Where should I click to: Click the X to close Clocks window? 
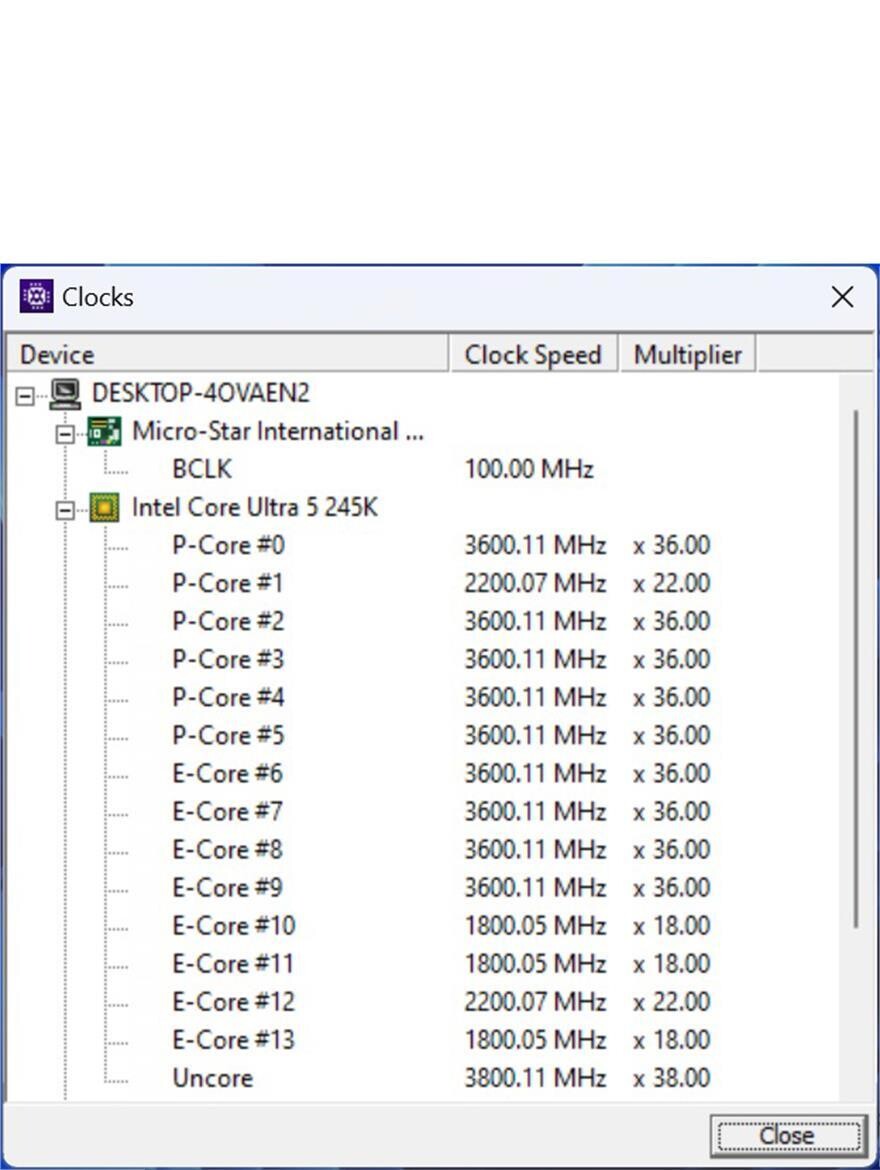[x=842, y=297]
